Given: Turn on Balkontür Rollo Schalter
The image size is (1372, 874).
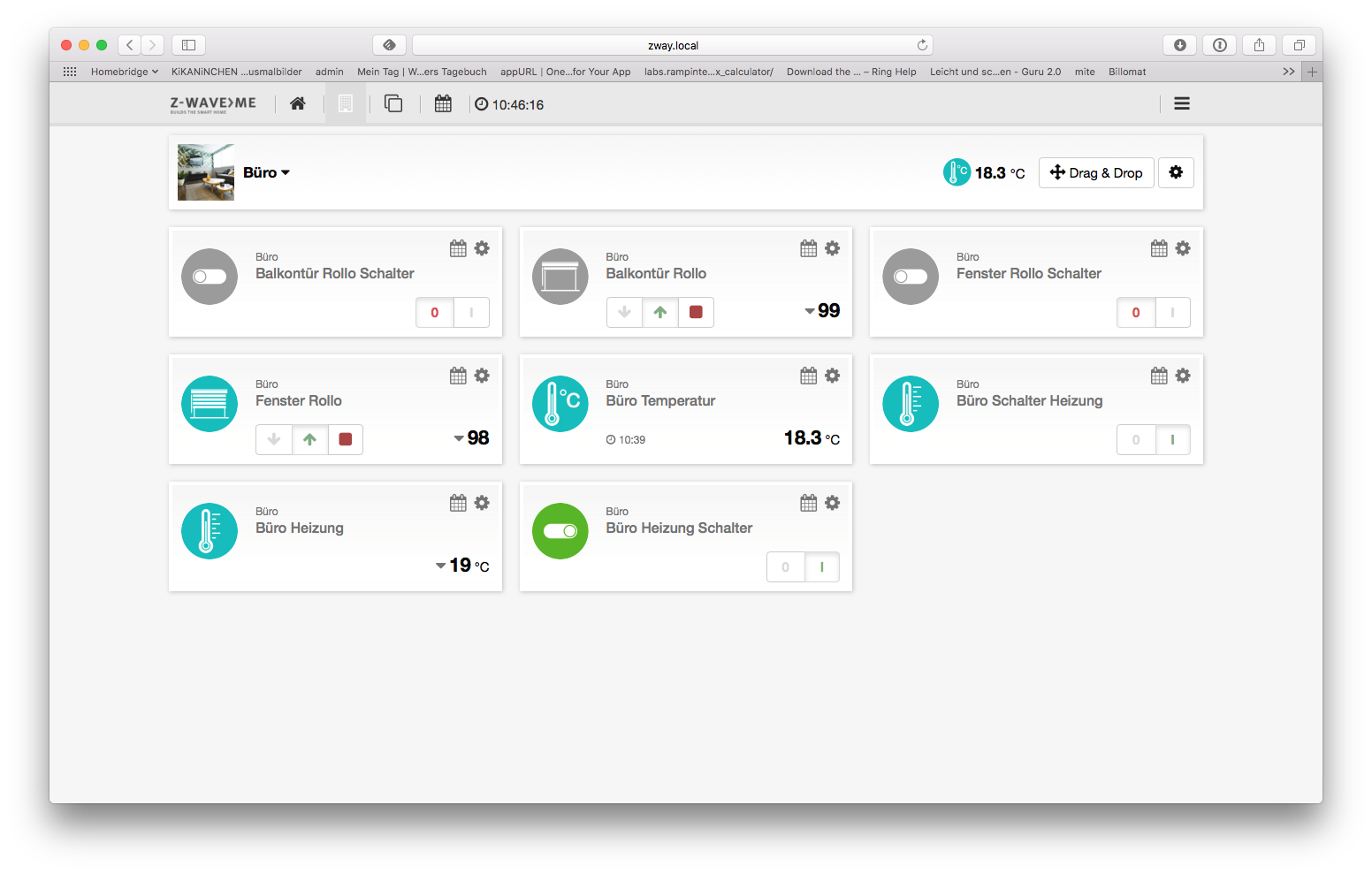Looking at the screenshot, I should pyautogui.click(x=471, y=312).
